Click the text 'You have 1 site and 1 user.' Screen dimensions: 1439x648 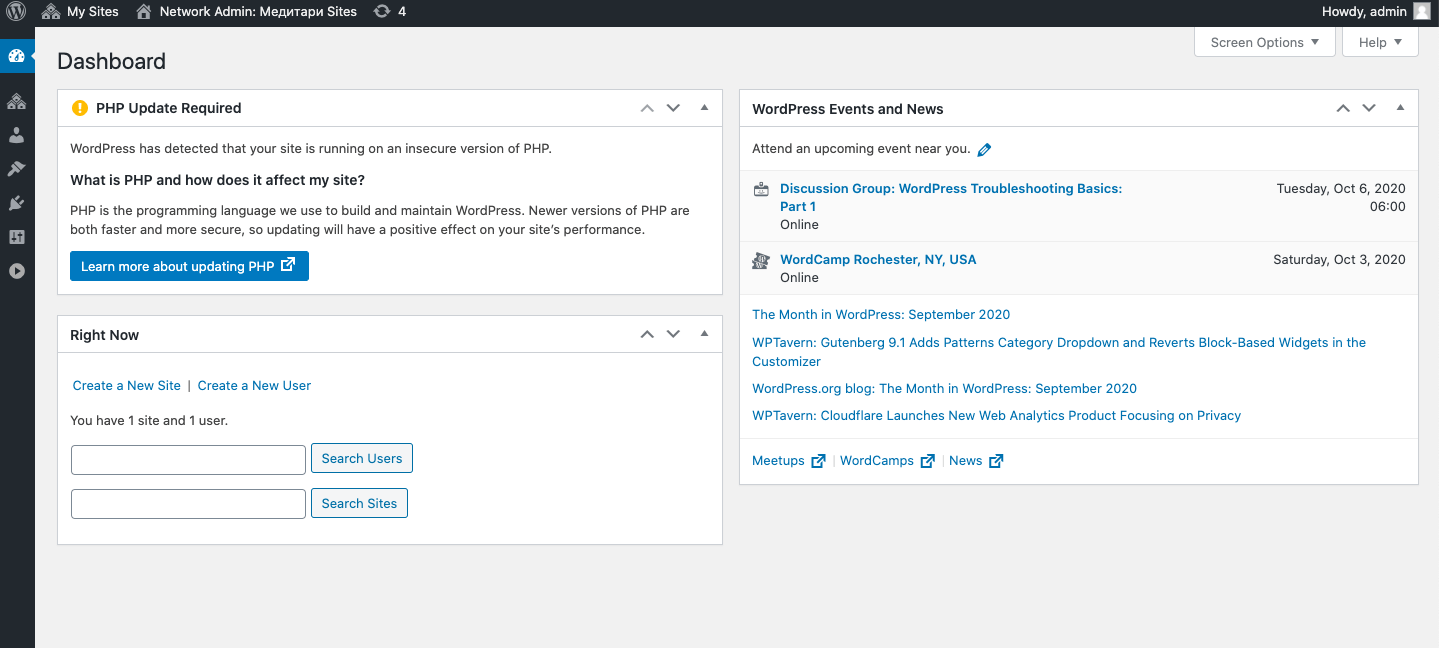(149, 421)
